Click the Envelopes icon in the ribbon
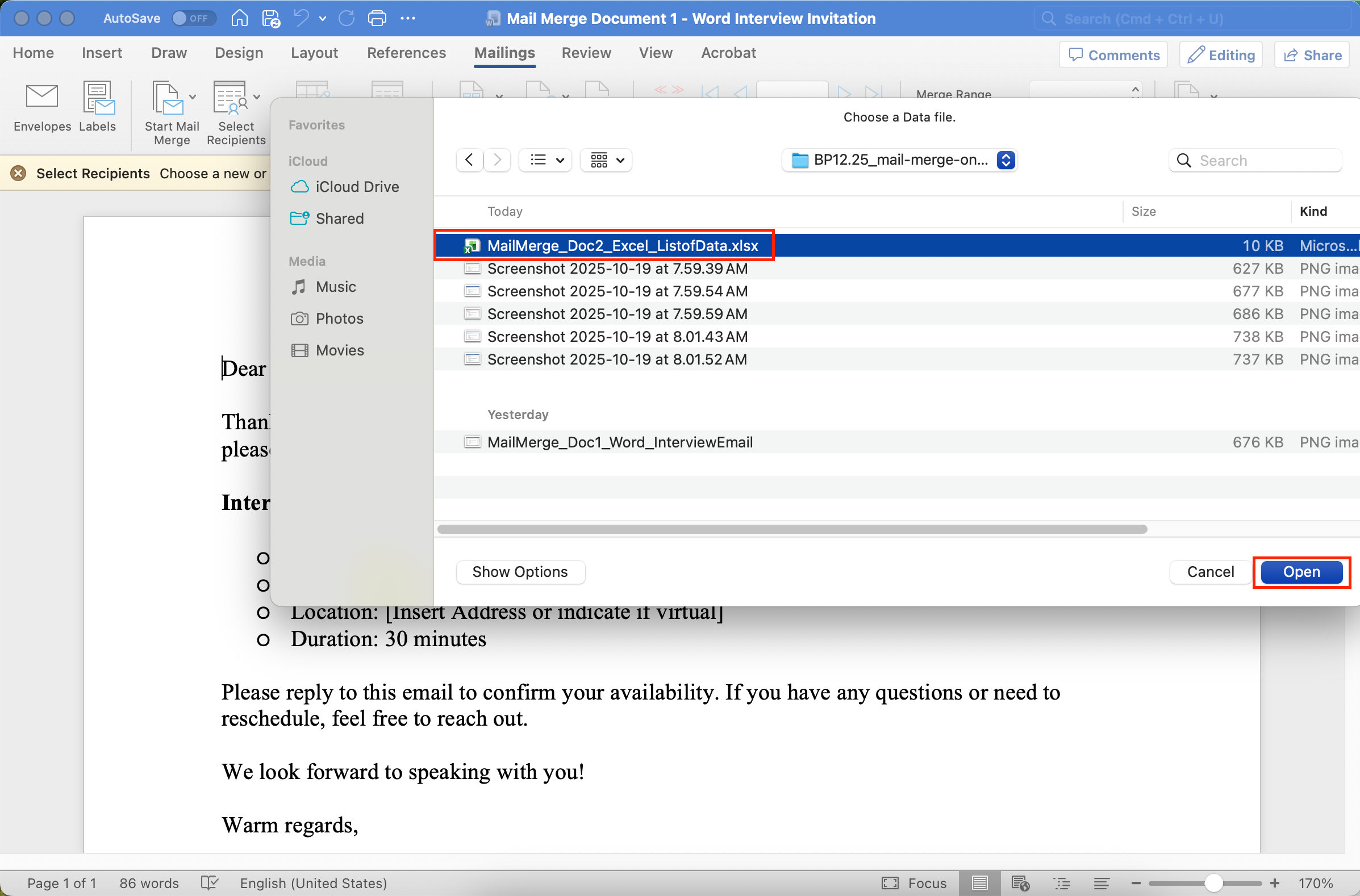The height and width of the screenshot is (896, 1360). point(41,98)
